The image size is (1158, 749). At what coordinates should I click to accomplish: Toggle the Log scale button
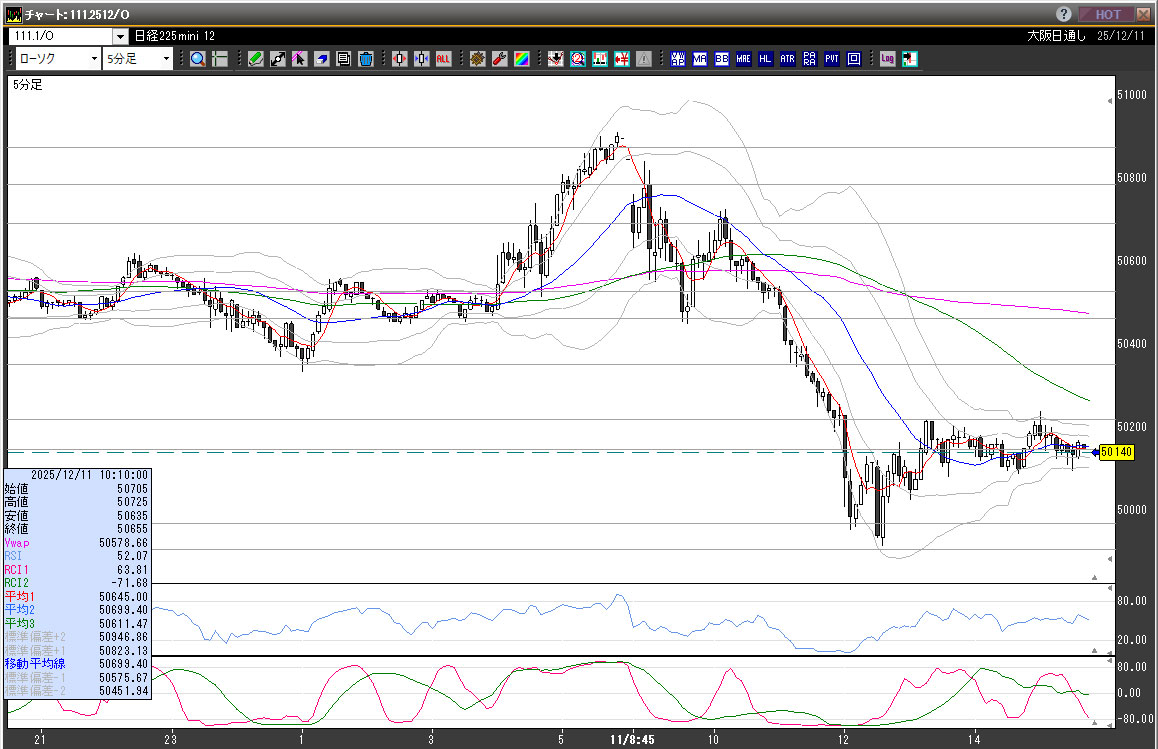click(887, 59)
